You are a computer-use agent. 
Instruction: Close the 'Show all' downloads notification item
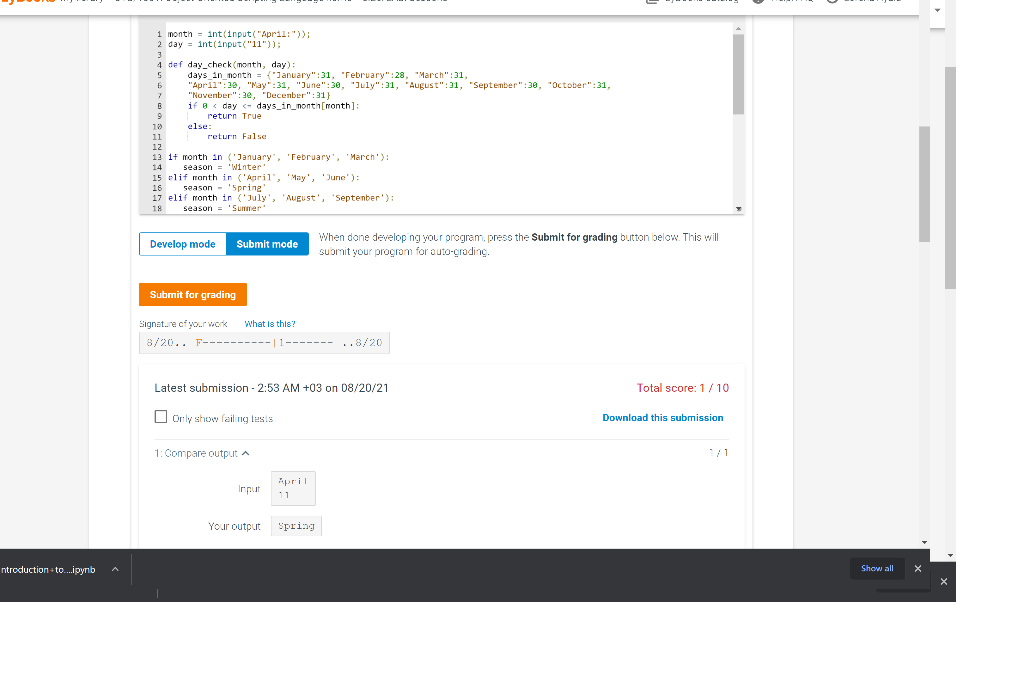click(917, 568)
